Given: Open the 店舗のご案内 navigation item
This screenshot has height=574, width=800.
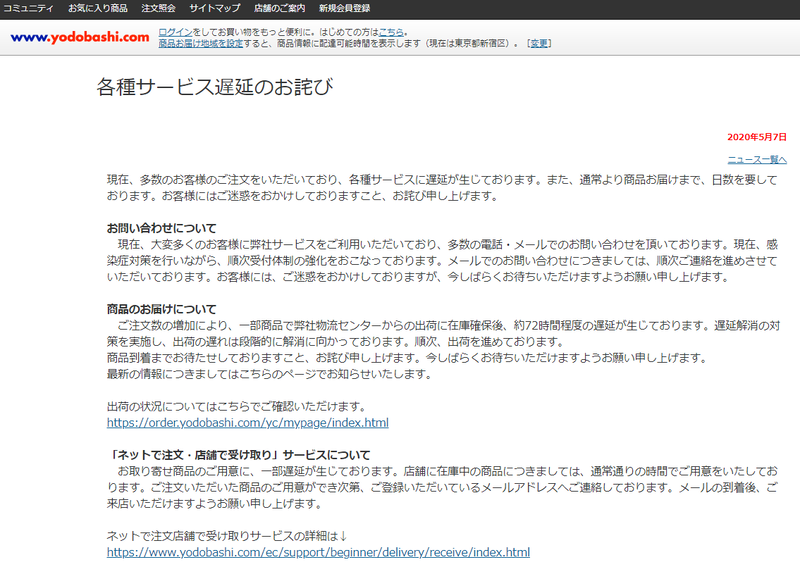Looking at the screenshot, I should tap(276, 8).
